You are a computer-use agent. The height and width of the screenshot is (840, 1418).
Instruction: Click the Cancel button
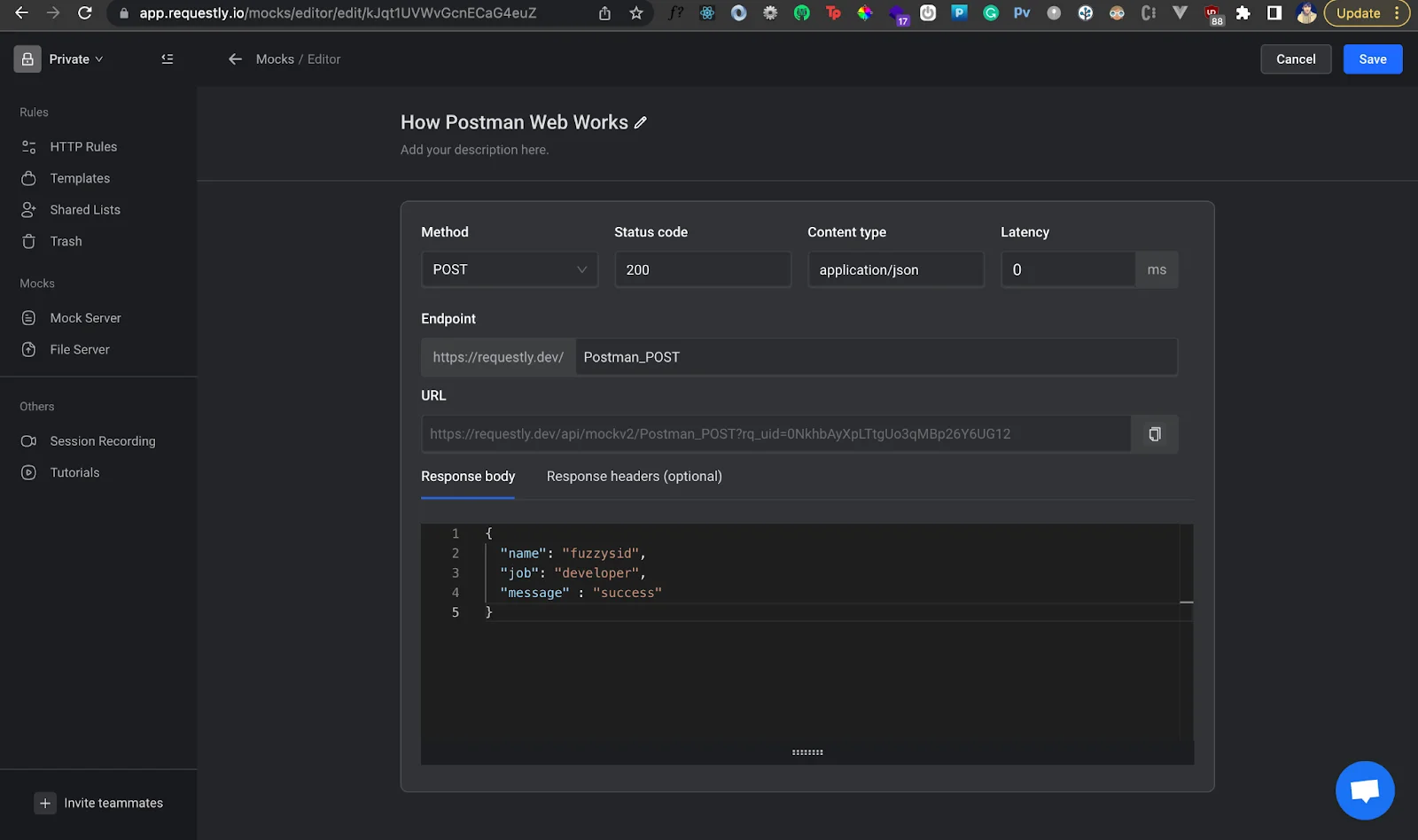point(1296,59)
